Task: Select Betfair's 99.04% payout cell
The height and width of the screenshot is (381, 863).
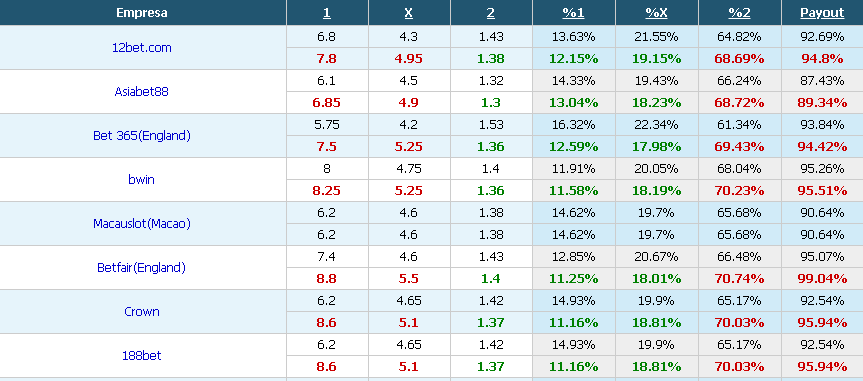Action: pos(822,279)
